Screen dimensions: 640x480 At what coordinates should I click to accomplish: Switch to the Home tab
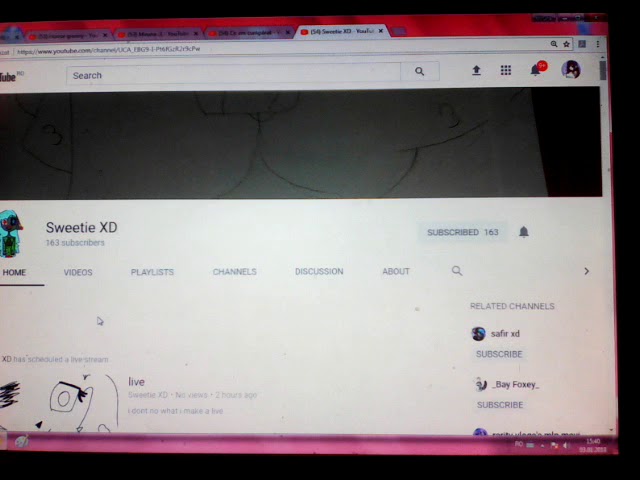pyautogui.click(x=14, y=272)
